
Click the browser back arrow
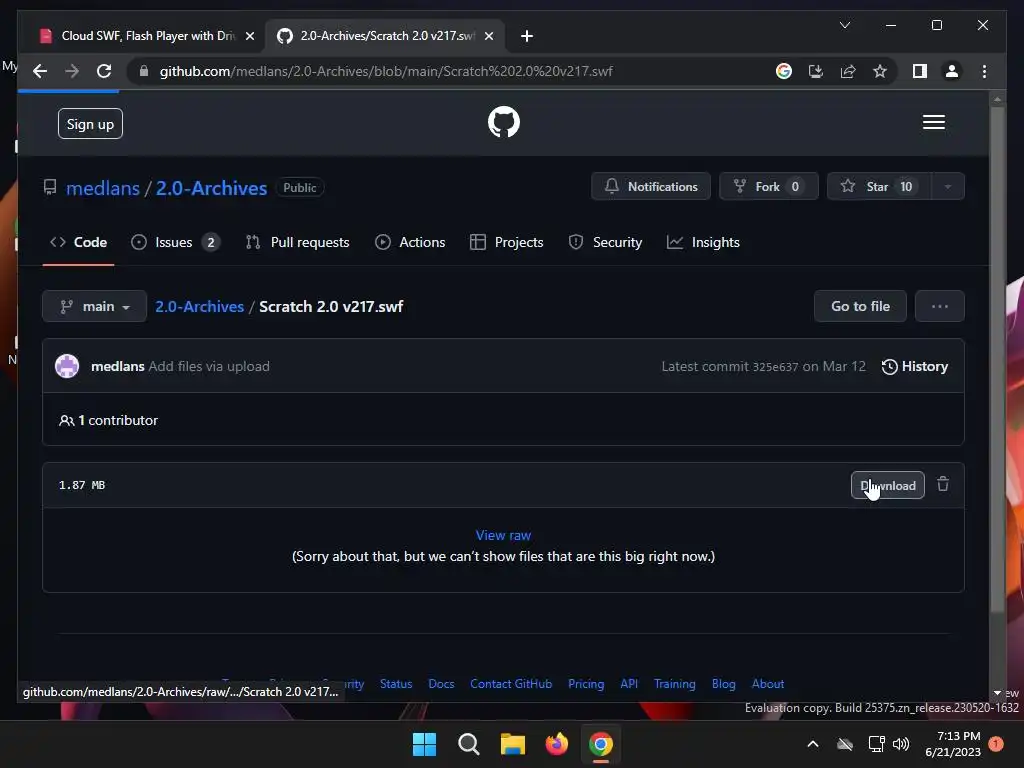40,71
